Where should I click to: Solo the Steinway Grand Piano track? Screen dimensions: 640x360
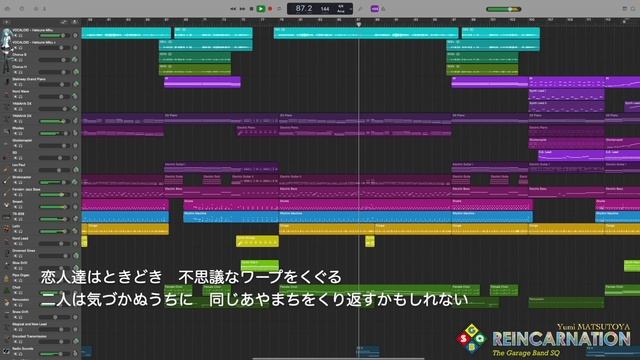point(21,84)
